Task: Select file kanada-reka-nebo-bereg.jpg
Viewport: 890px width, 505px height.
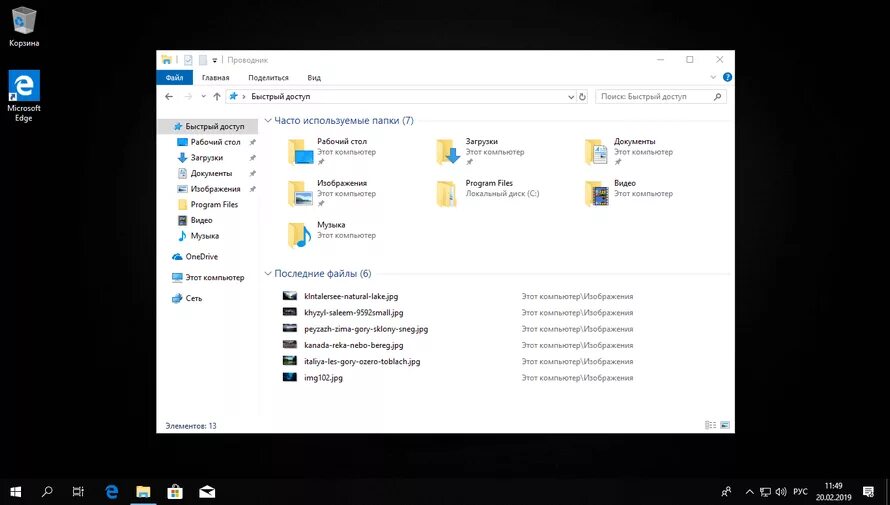Action: pyautogui.click(x=354, y=345)
